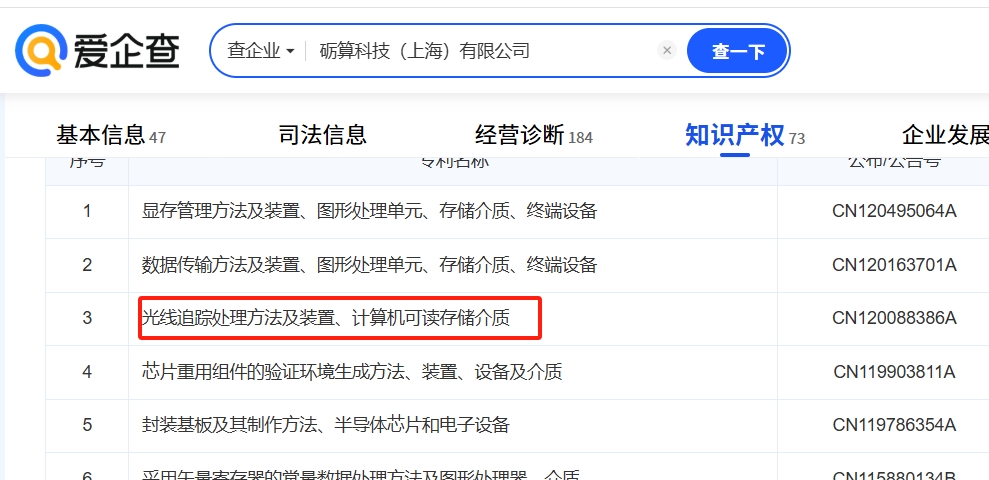Select publication number CN119786354A
The image size is (989, 480).
894,425
